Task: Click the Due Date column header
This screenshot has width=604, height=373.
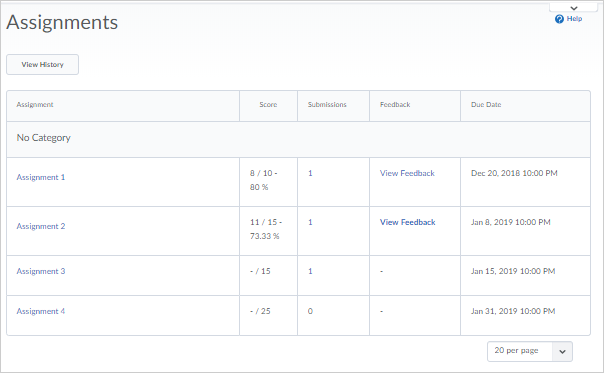Action: point(486,104)
